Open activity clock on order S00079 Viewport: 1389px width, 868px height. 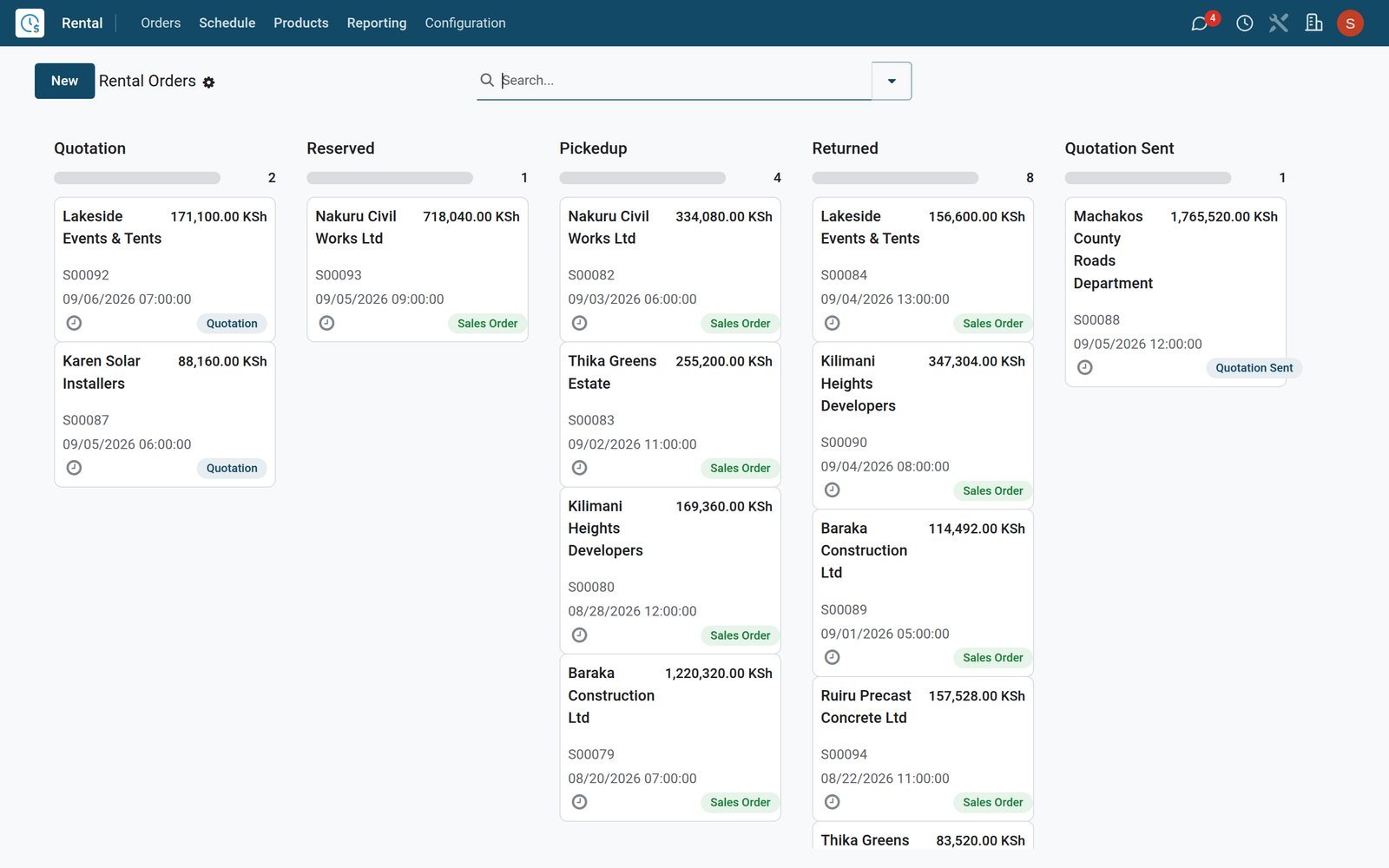pyautogui.click(x=579, y=802)
